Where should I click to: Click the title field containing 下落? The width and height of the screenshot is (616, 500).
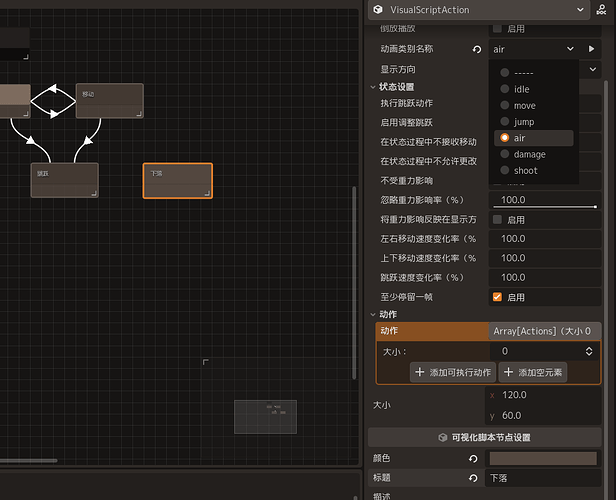coord(543,478)
